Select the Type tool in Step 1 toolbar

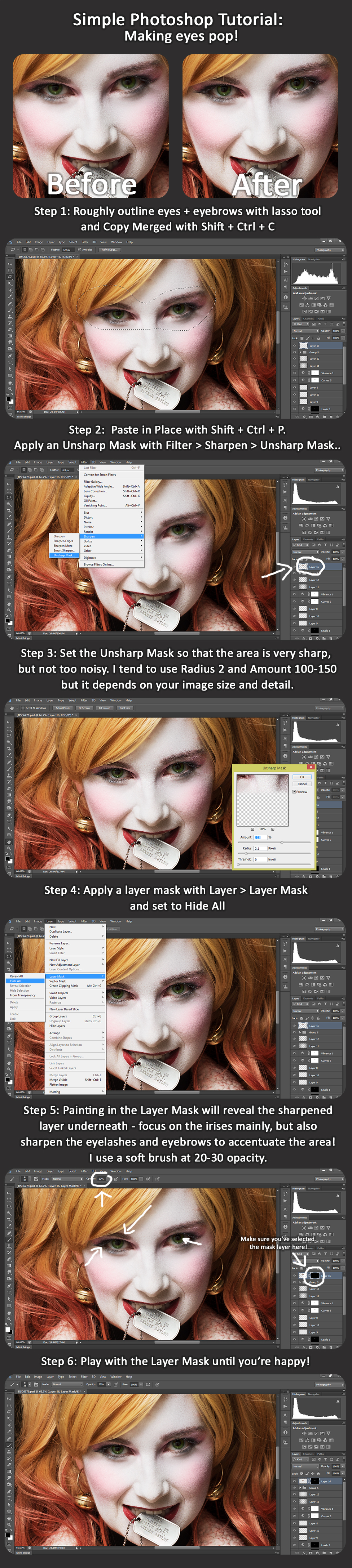10,363
